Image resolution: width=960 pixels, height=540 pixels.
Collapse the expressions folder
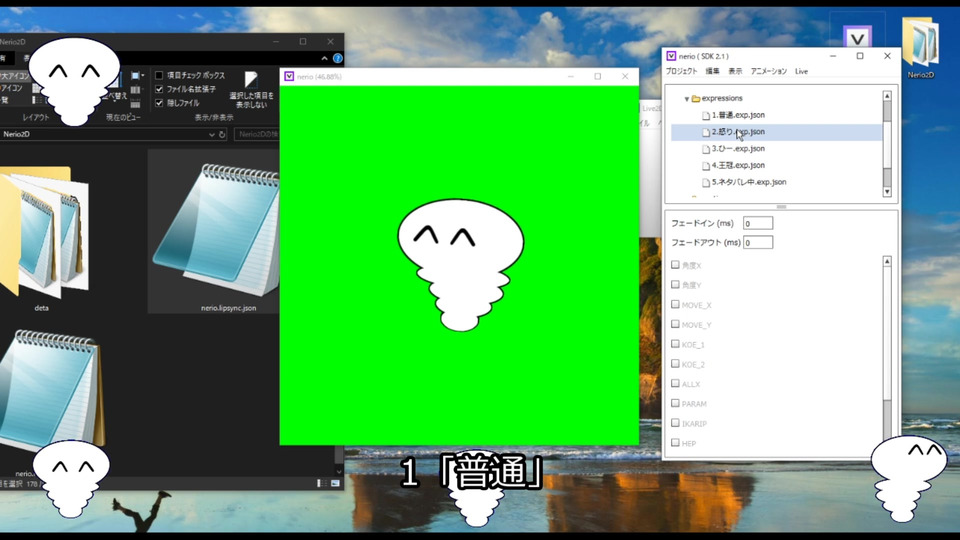coord(686,99)
